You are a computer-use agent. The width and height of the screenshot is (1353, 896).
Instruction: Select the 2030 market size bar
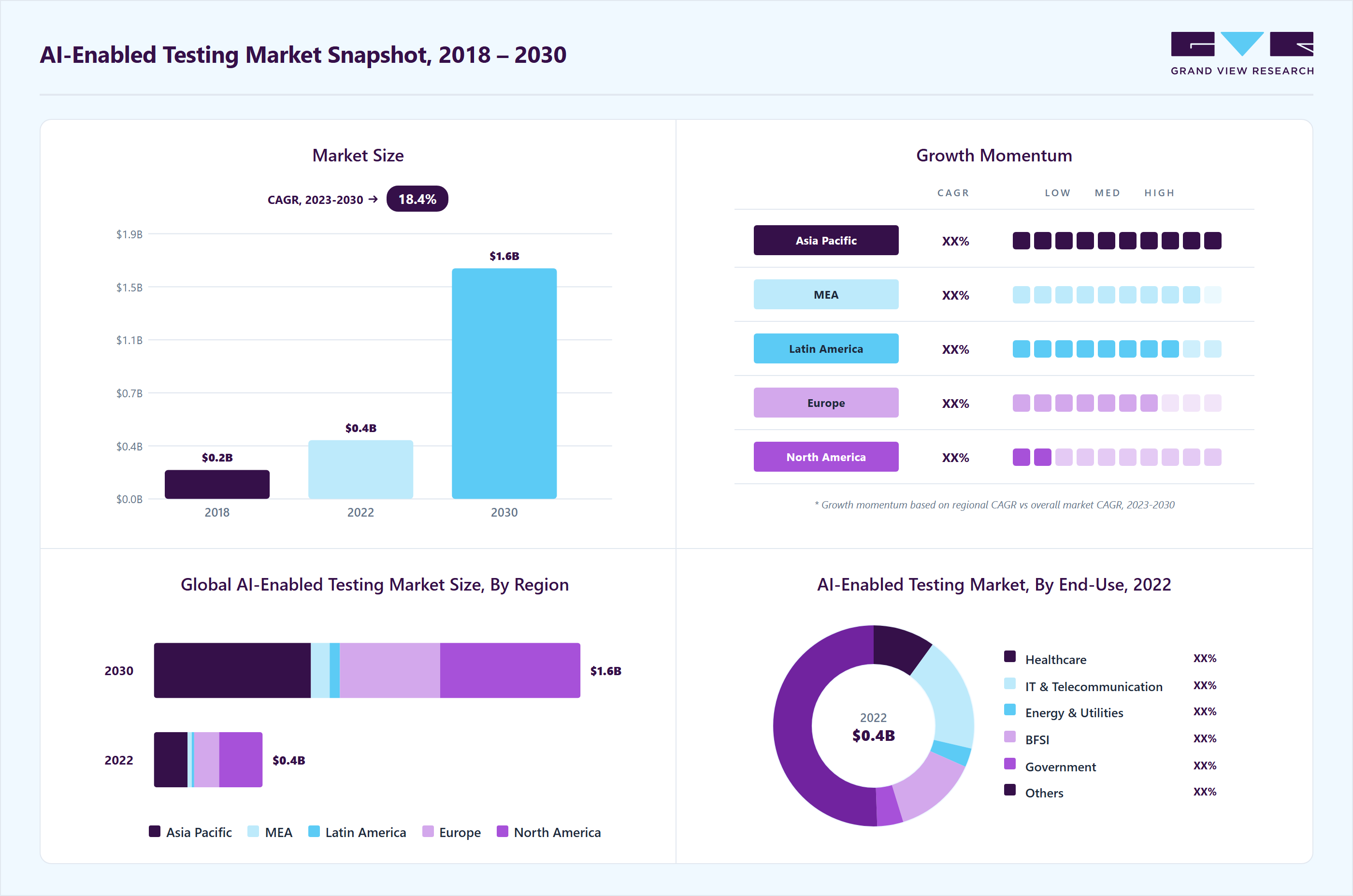[x=504, y=383]
